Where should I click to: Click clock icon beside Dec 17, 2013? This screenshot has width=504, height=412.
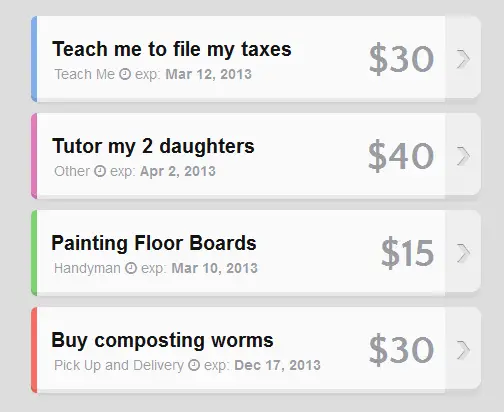coord(194,365)
